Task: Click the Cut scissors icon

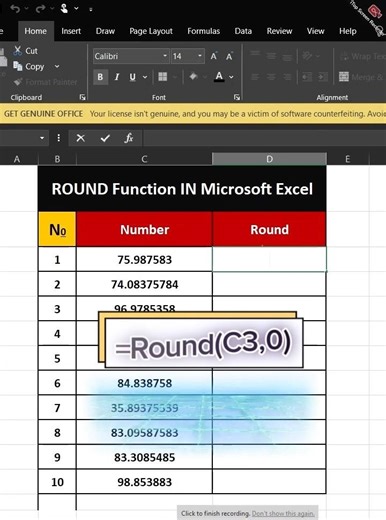Action: (17, 51)
